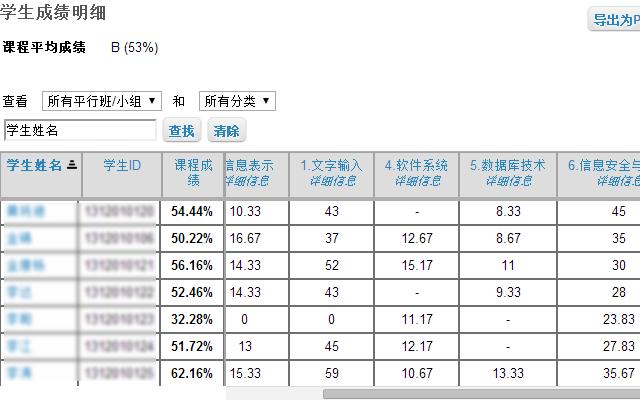Click the 课程成绩 column header
The image size is (640, 400).
(x=193, y=172)
